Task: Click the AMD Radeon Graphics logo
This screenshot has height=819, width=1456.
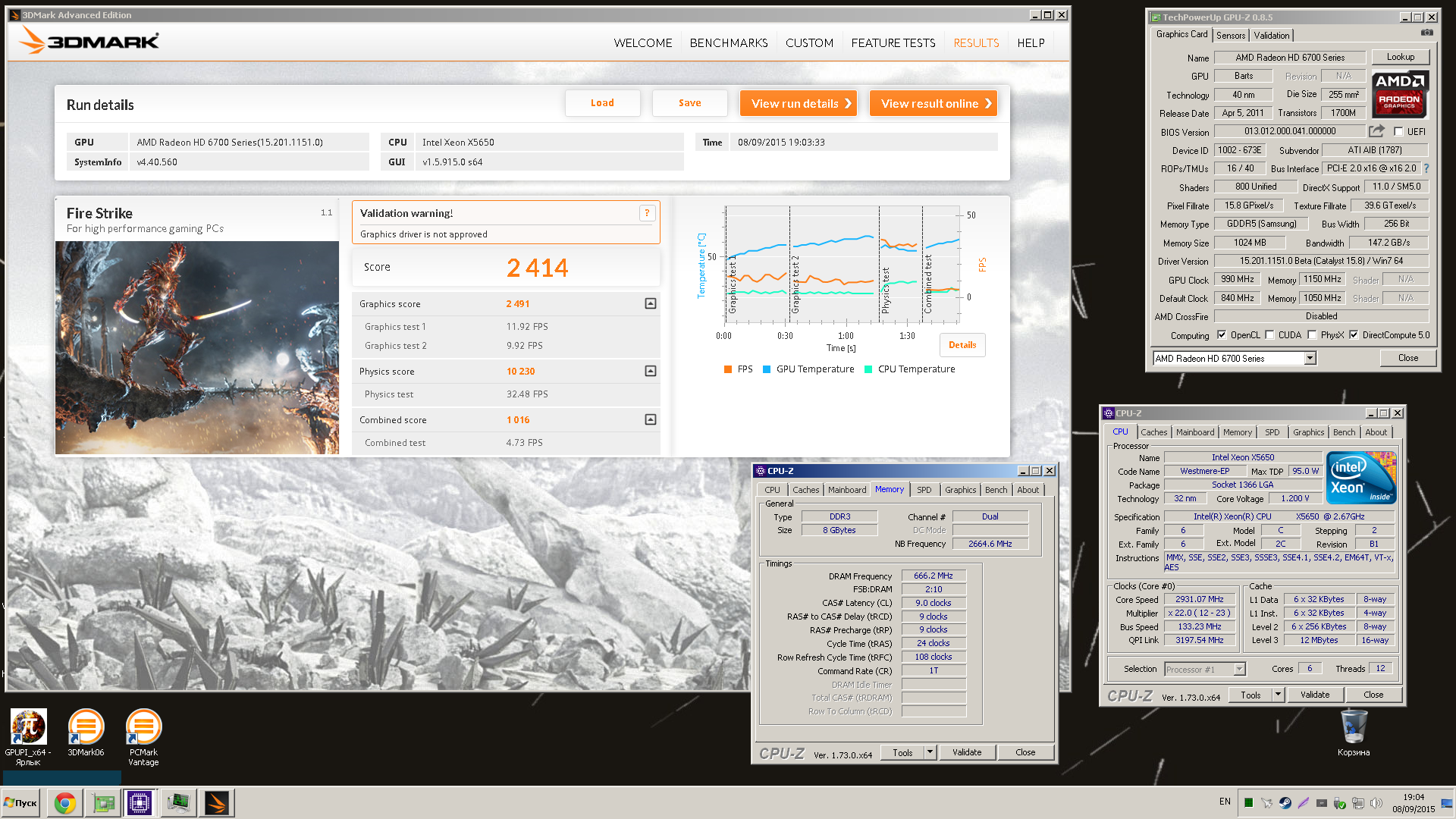Action: click(1400, 94)
